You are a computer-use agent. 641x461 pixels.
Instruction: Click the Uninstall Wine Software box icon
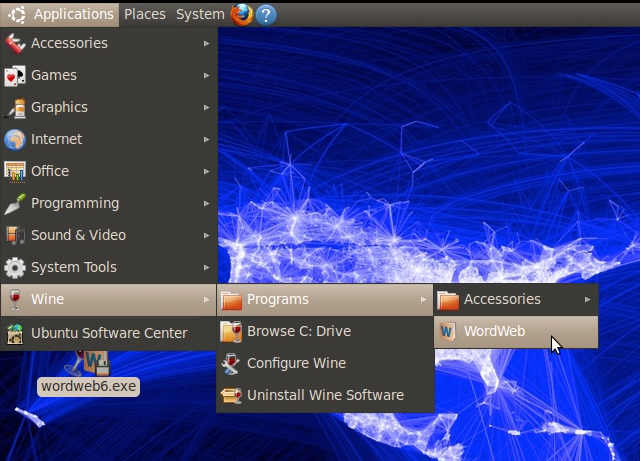tap(231, 395)
